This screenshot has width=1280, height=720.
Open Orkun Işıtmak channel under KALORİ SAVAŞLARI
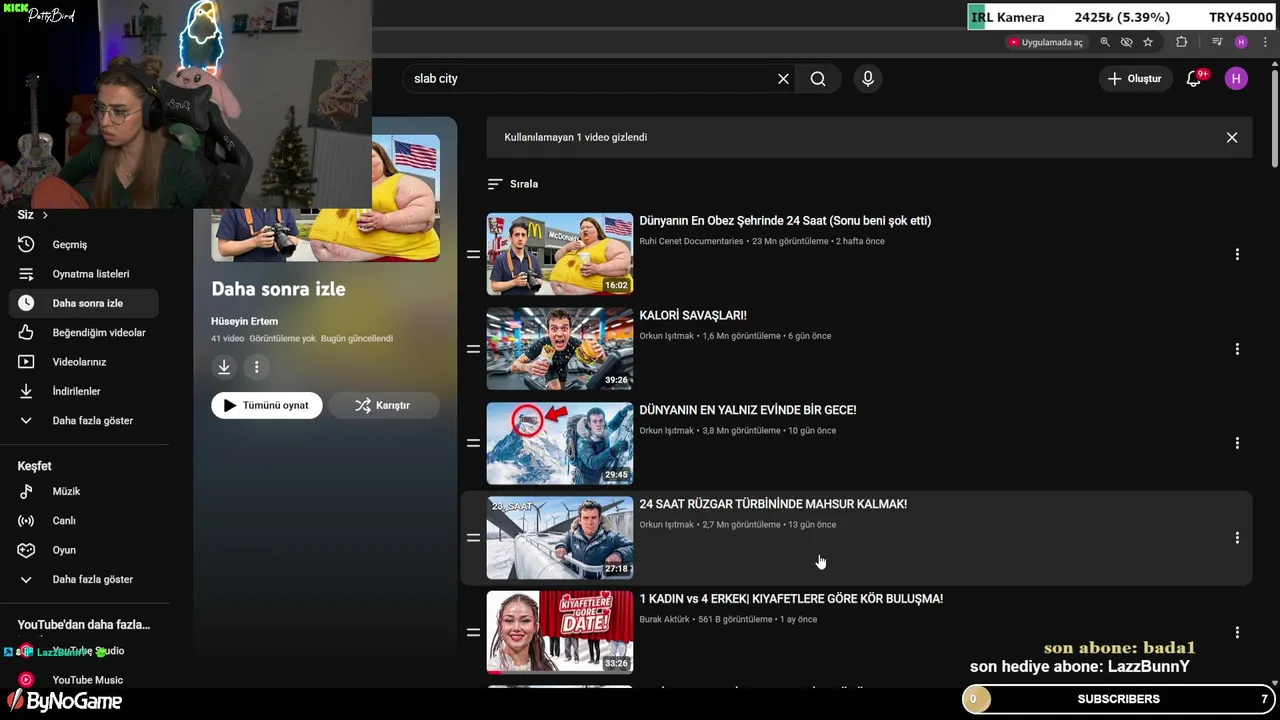666,336
